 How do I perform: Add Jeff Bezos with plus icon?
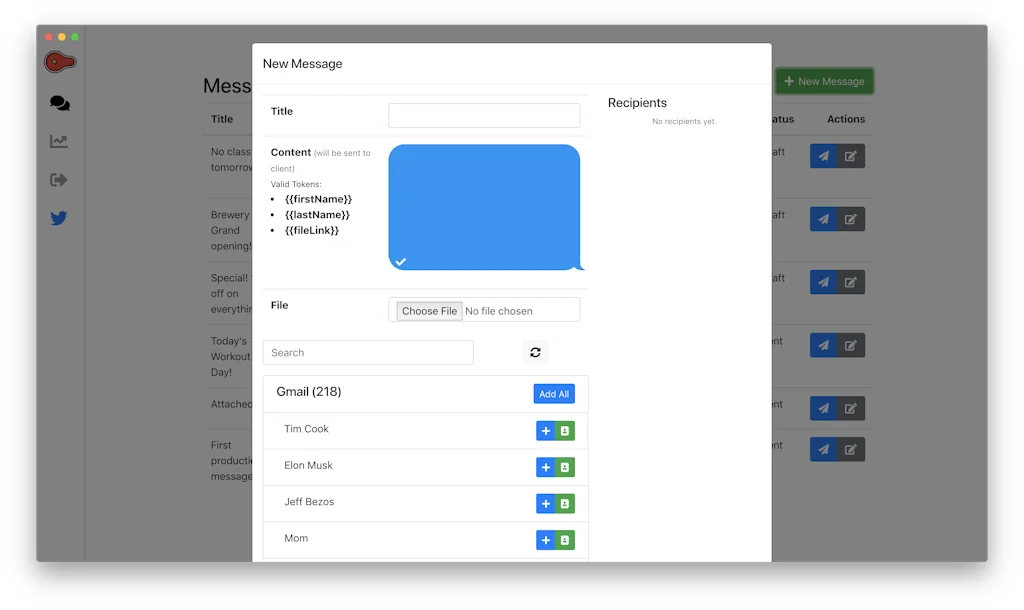click(545, 504)
